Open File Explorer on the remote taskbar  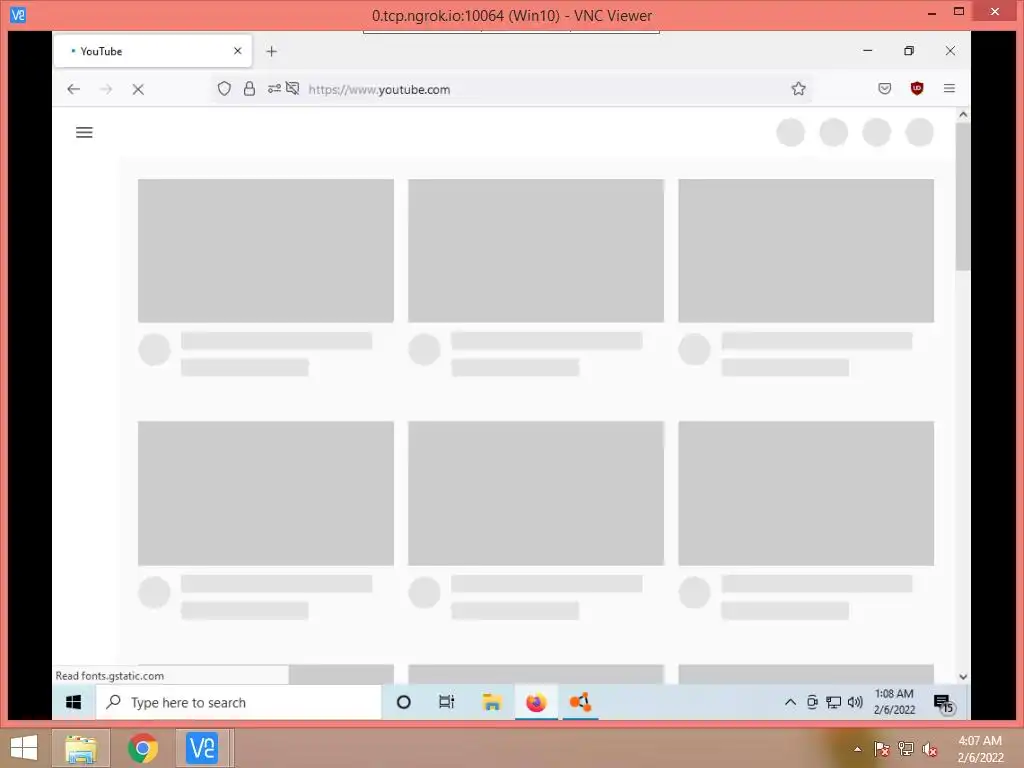(x=492, y=702)
